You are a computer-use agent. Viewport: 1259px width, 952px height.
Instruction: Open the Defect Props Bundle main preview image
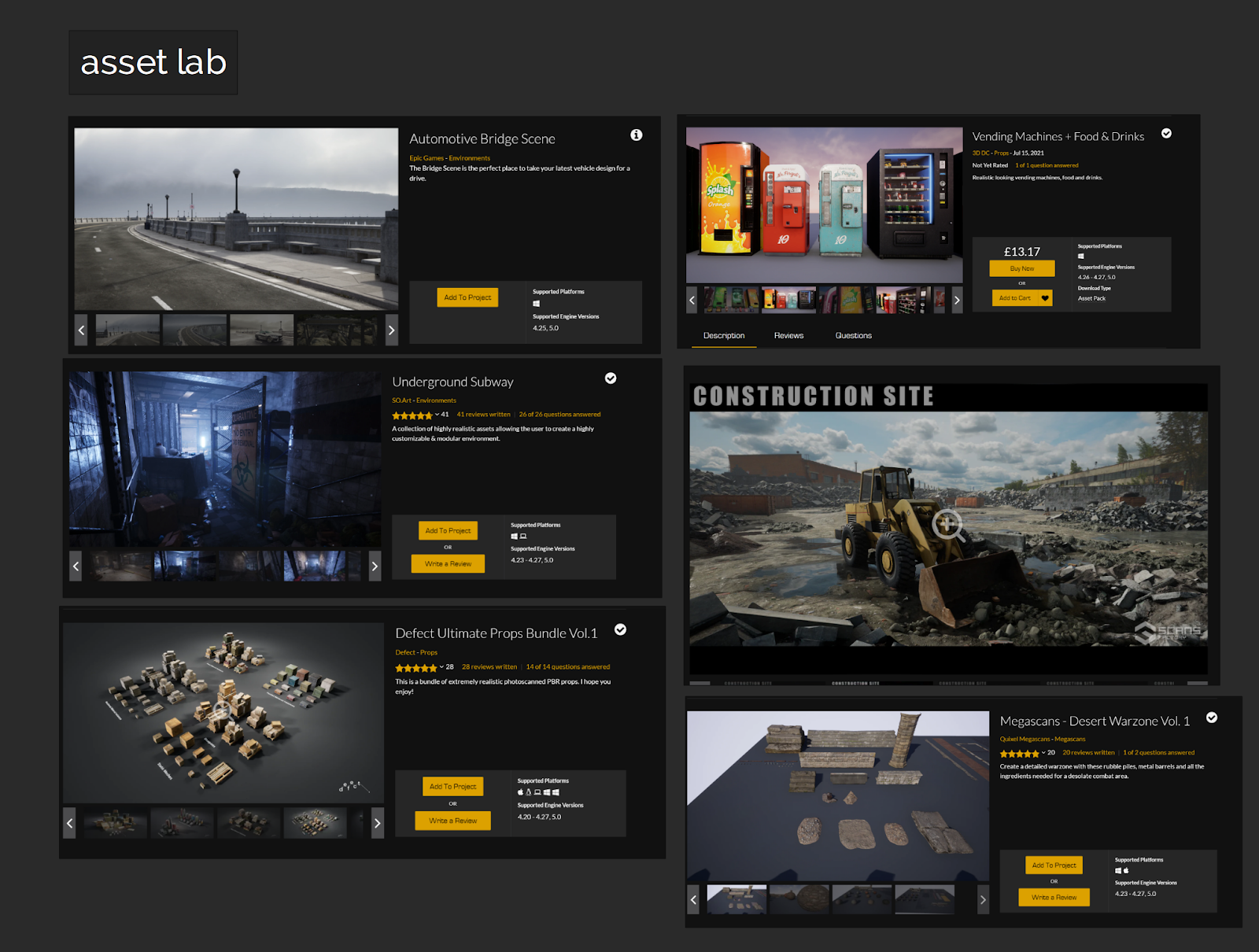[223, 714]
